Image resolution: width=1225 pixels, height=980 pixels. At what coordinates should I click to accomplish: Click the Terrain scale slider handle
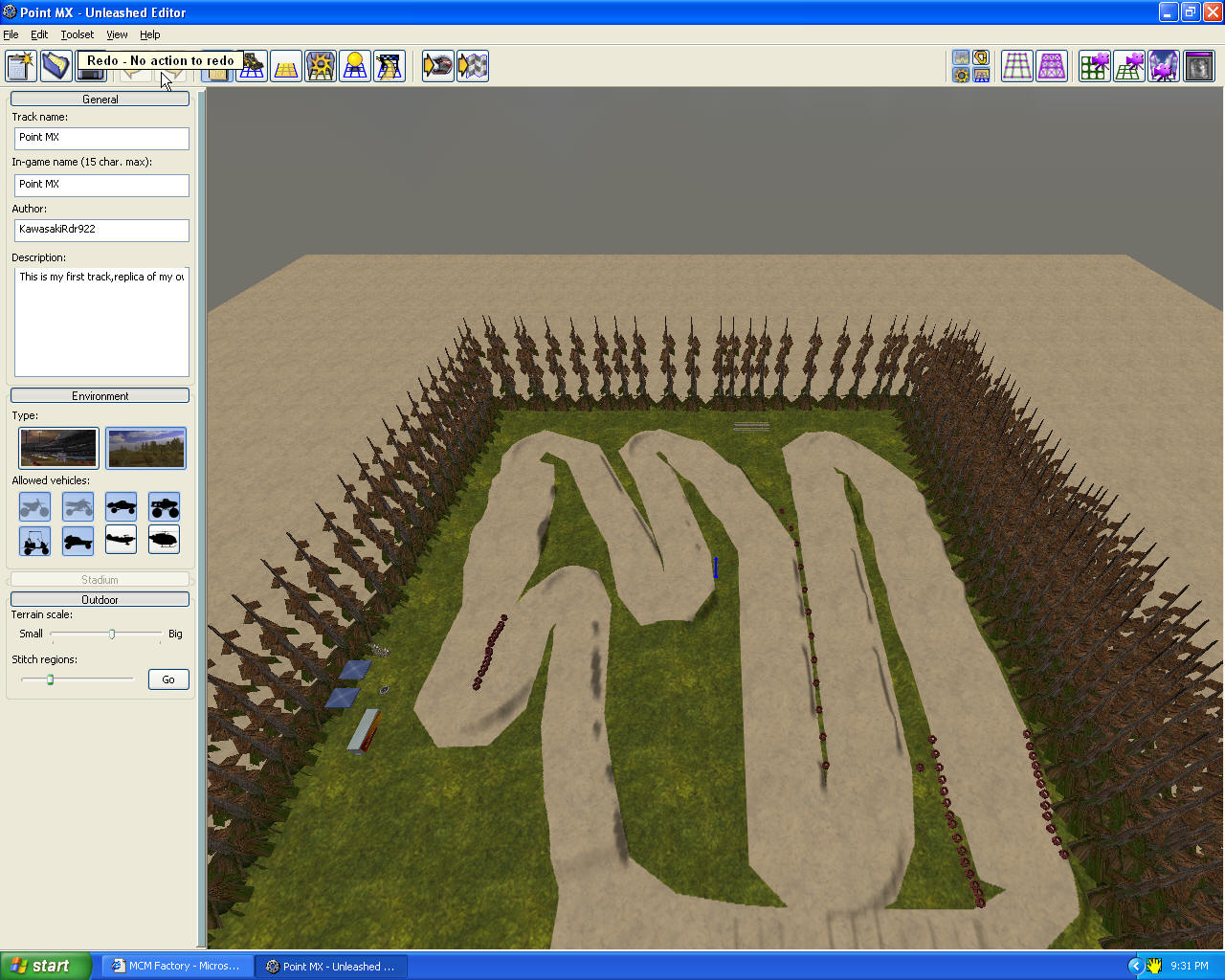coord(112,634)
